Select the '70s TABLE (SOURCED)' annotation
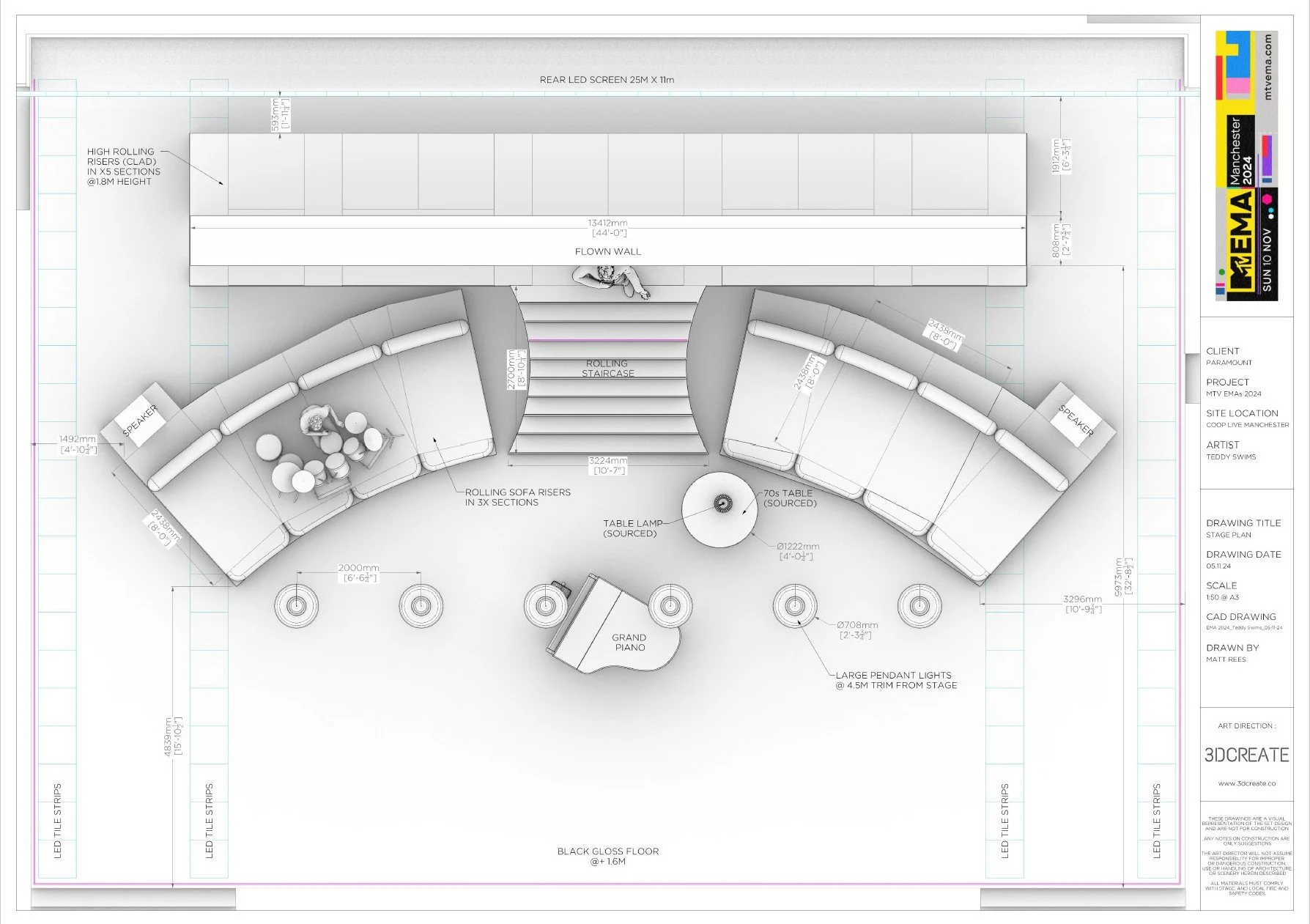1310x924 pixels. point(790,498)
